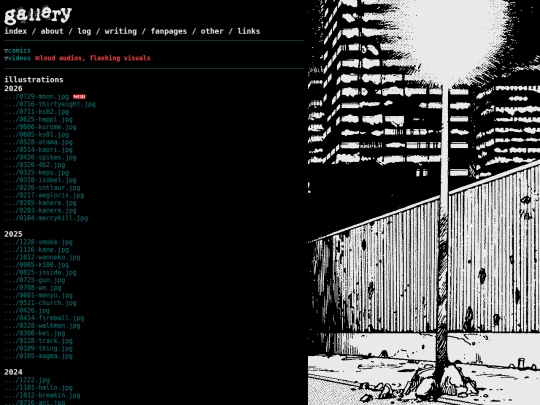The height and width of the screenshot is (405, 540).
Task: Open 1012-wanneko.jpg
Action: (x=42, y=257)
